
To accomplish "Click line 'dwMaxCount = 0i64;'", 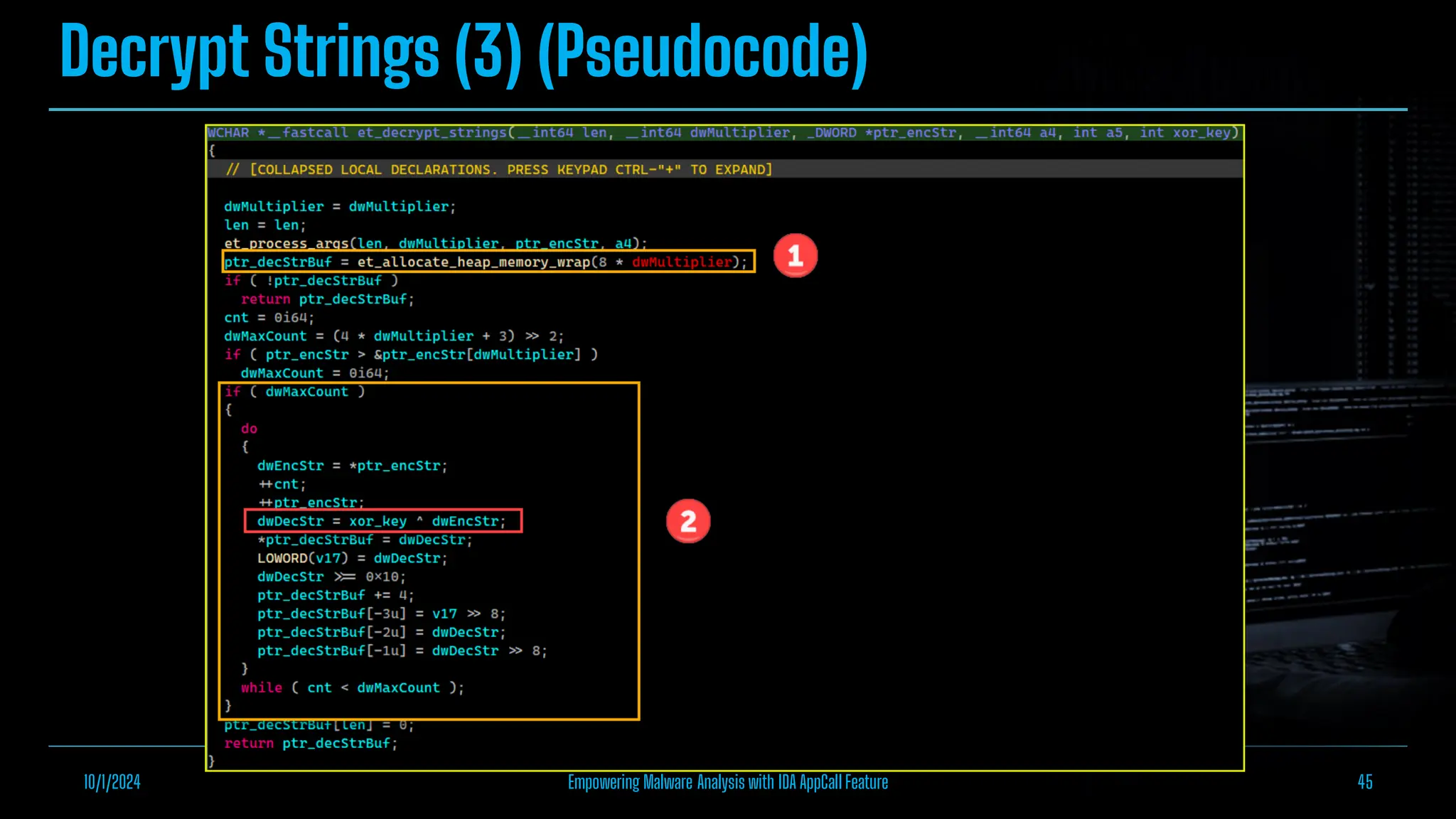I will click(315, 373).
